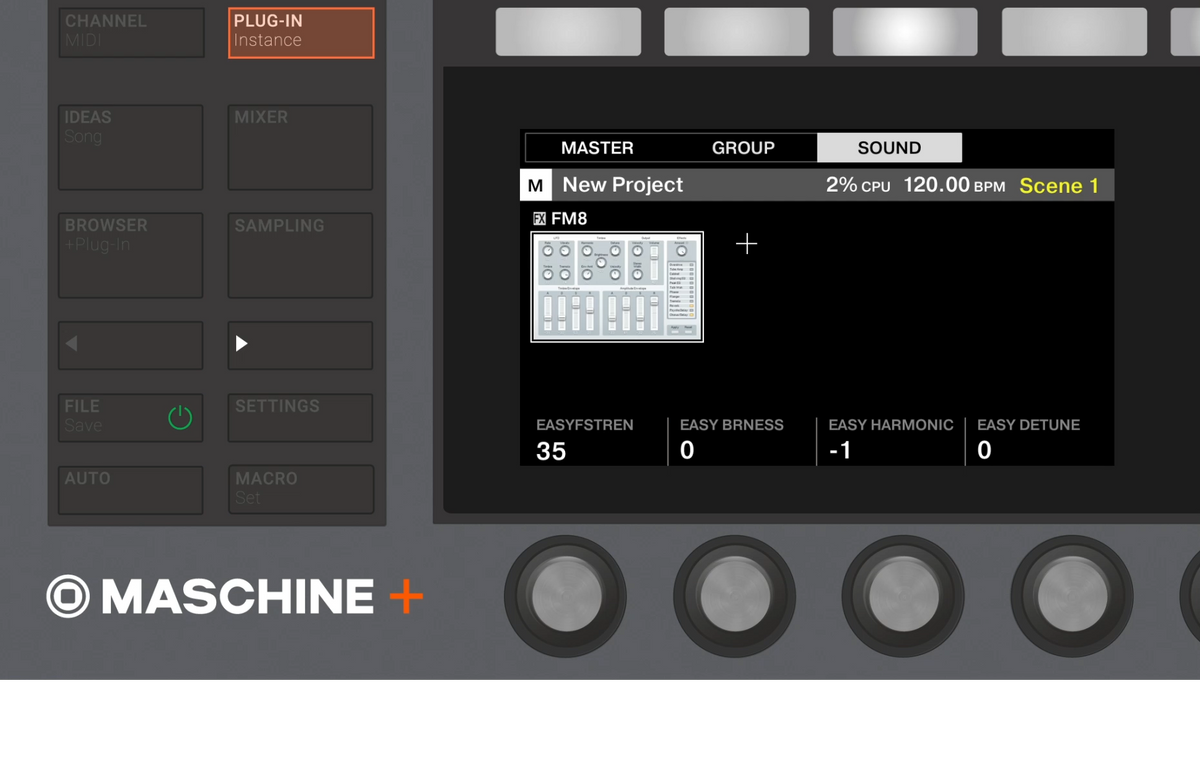Click the knob below EASY HARMONIC
This screenshot has width=1200, height=774.
(903, 597)
